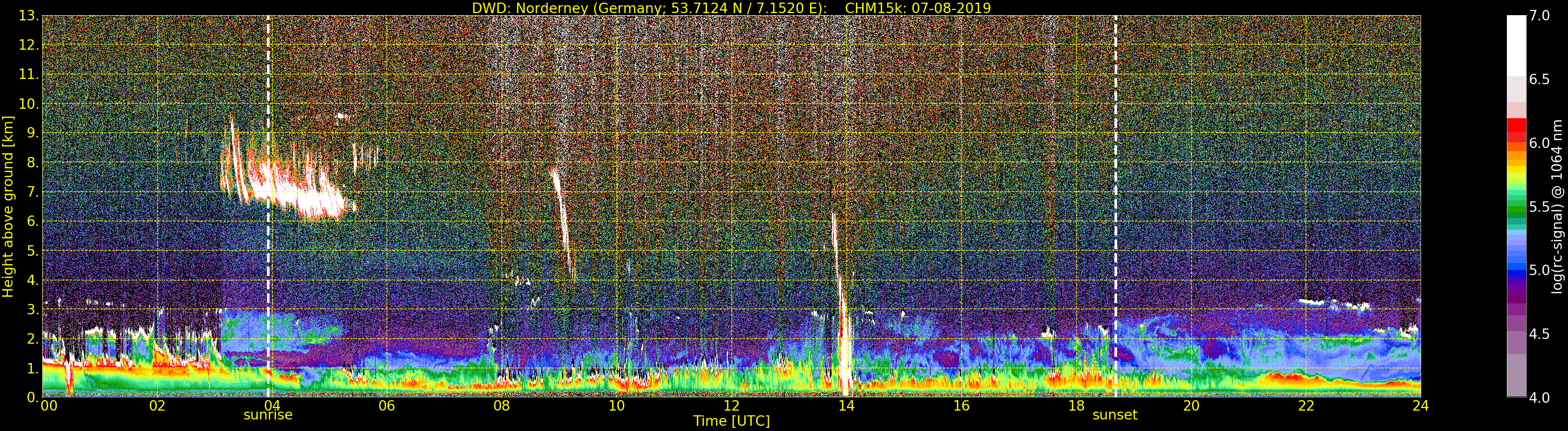Click the '24' time tick label
Viewport: 1568px width, 431px height.
point(1421,405)
